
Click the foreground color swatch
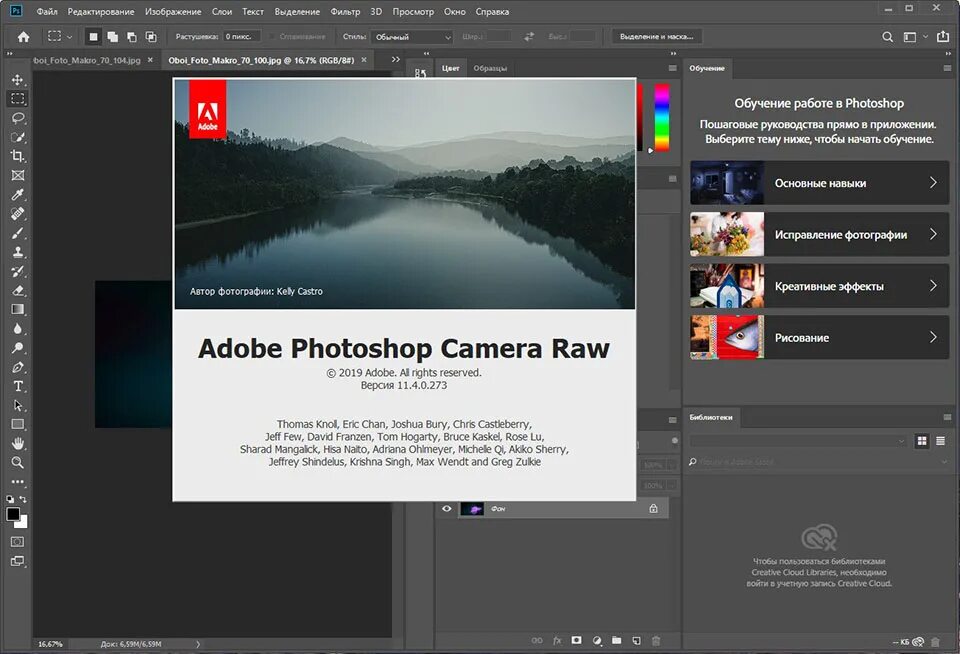(x=13, y=514)
